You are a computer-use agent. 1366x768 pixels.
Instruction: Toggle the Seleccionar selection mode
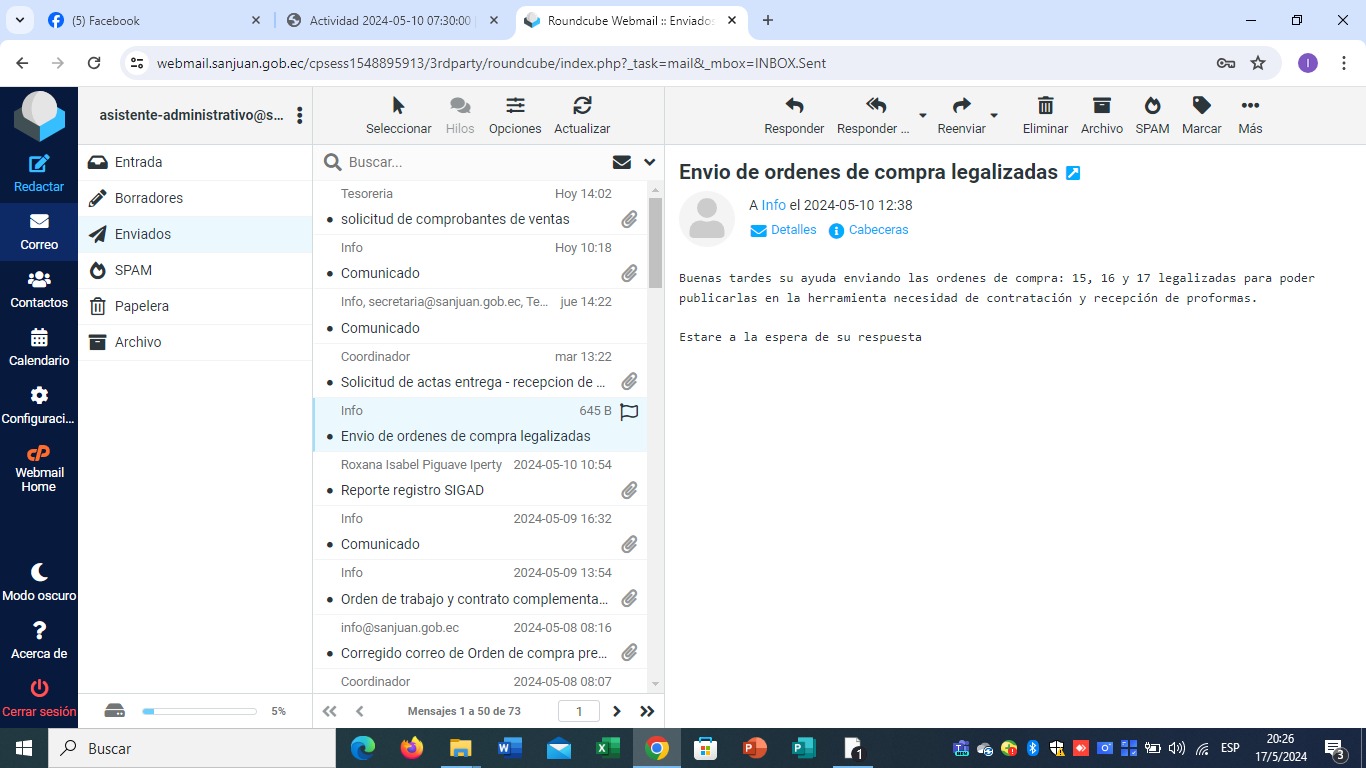point(398,106)
